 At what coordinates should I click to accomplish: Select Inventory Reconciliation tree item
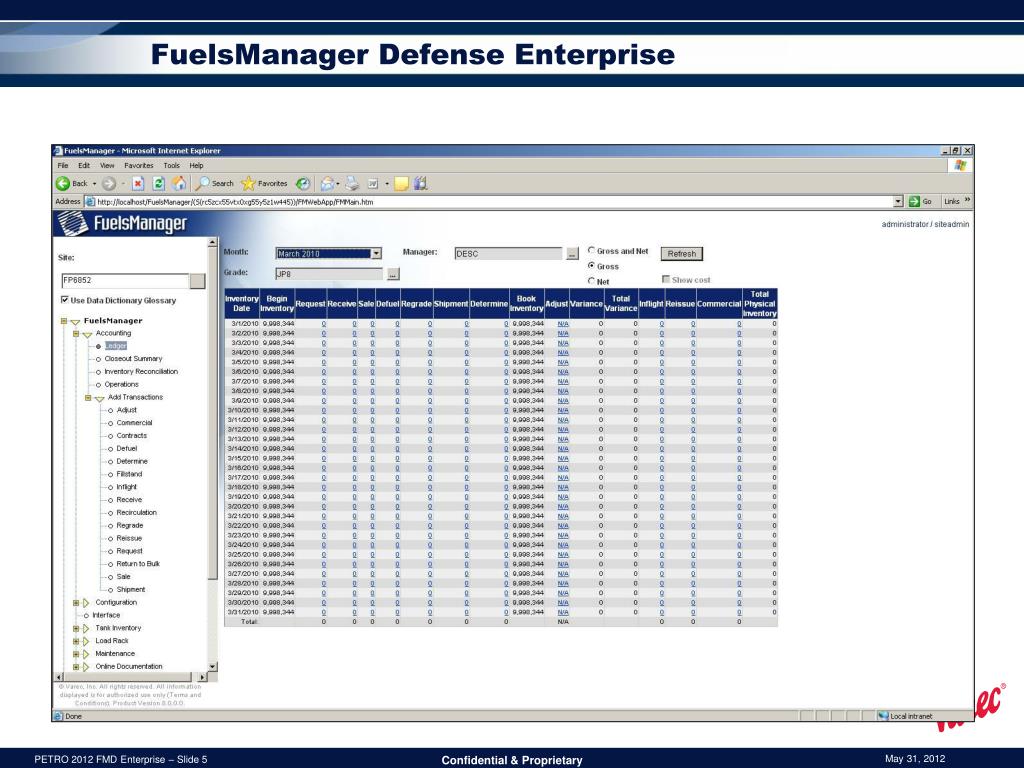click(141, 372)
